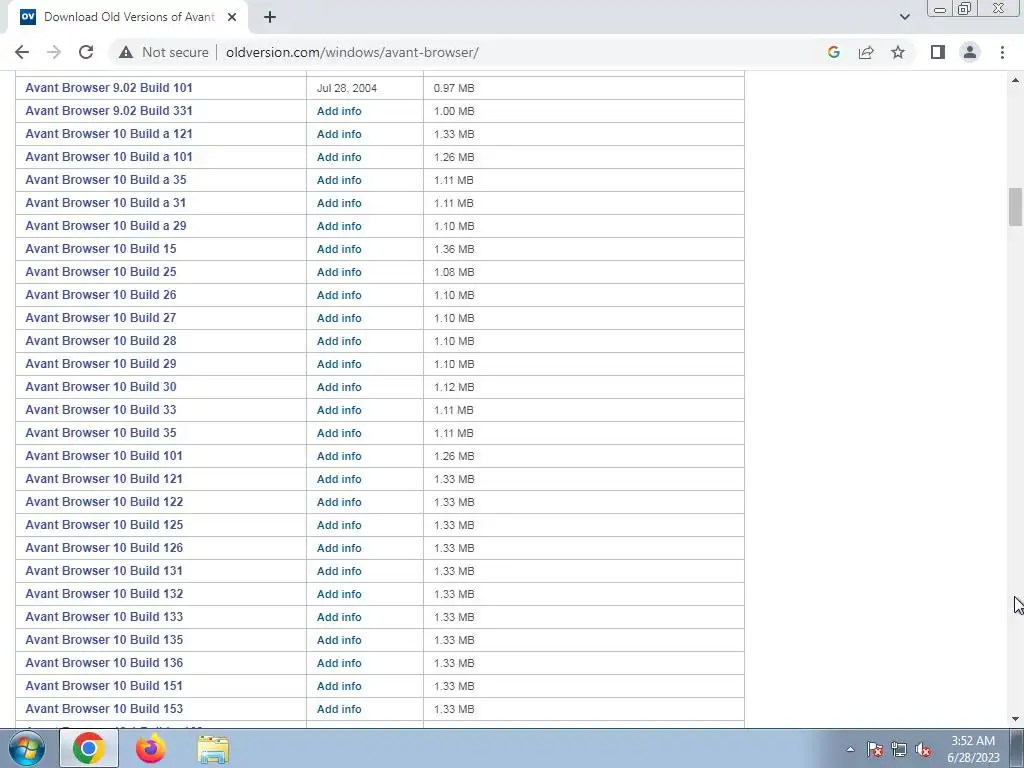Open Avant Browser 10 Build 27 link
Screen dimensions: 1024x768
(x=101, y=317)
